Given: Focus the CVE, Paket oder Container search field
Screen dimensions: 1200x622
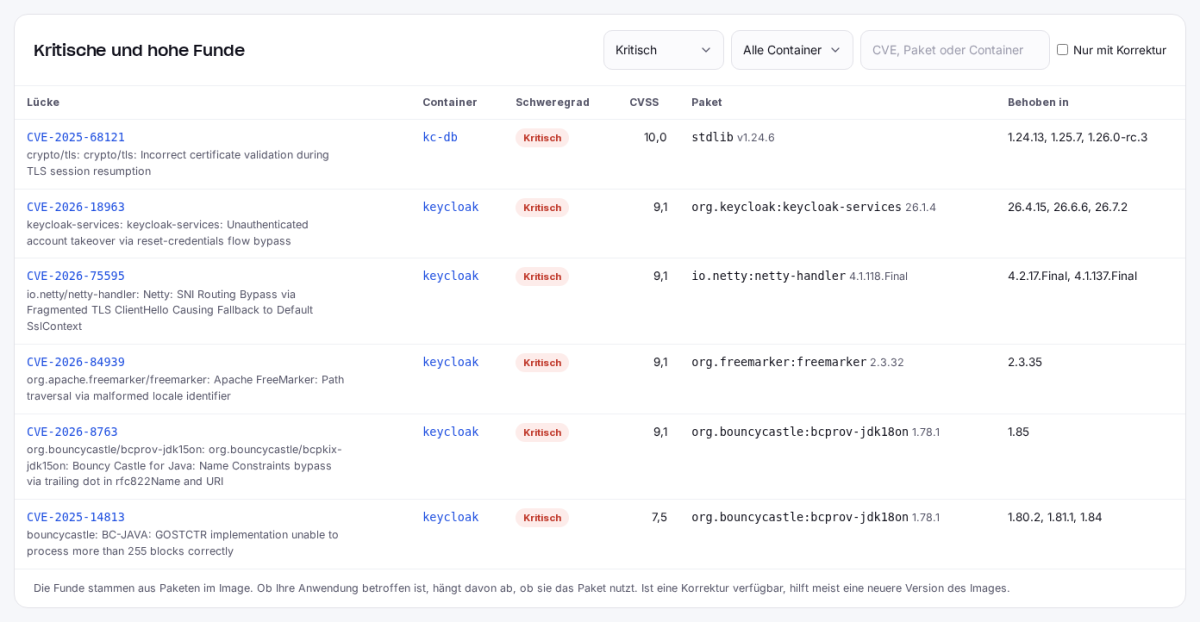Looking at the screenshot, I should coord(955,50).
